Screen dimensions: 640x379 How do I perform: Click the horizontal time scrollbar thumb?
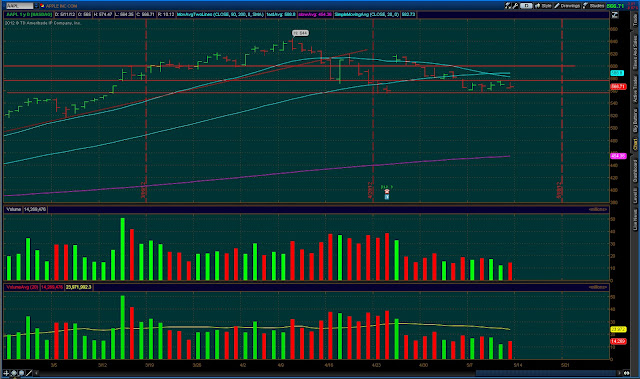tap(546, 373)
